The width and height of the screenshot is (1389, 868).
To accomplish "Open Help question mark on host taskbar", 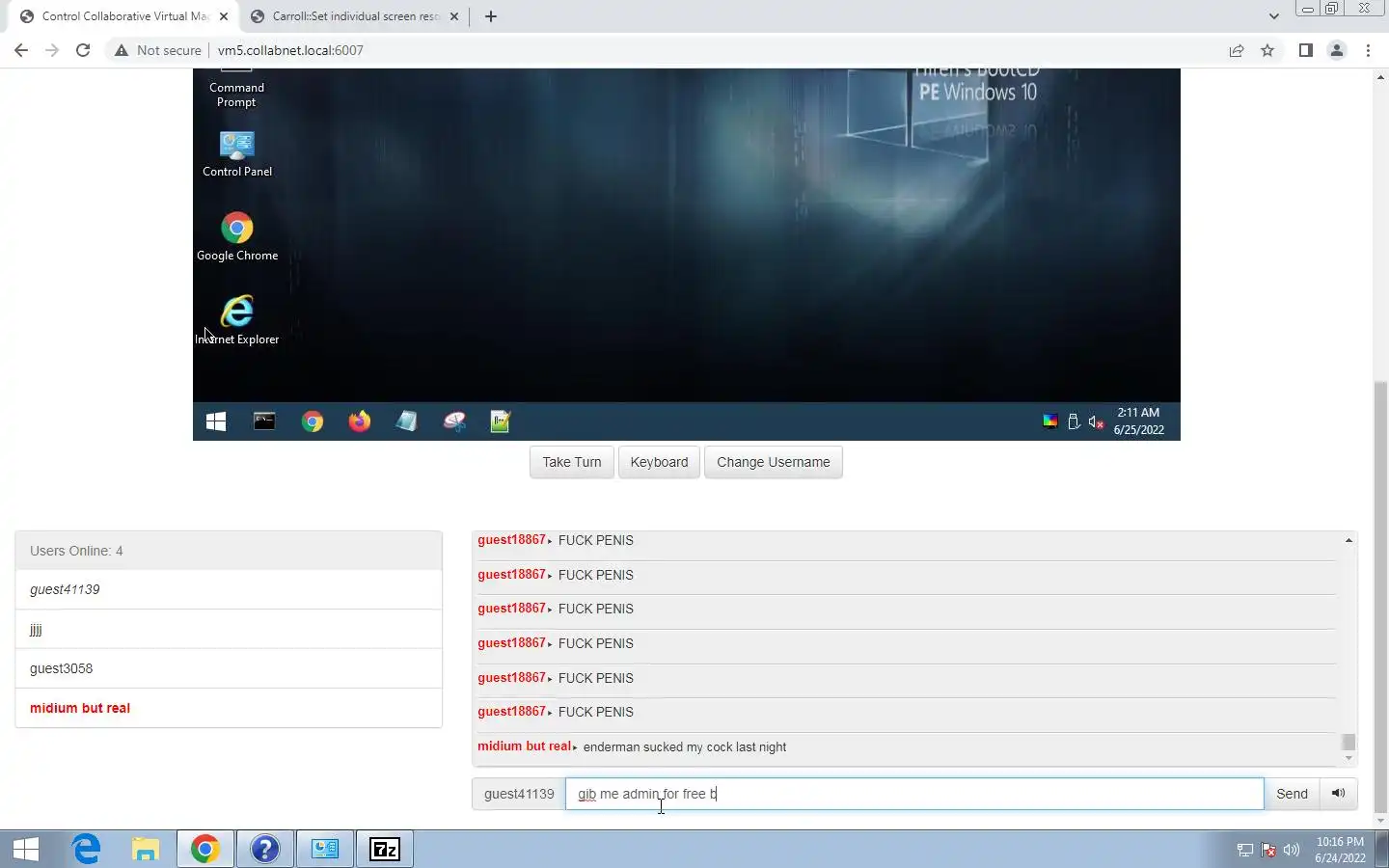I will click(x=264, y=849).
